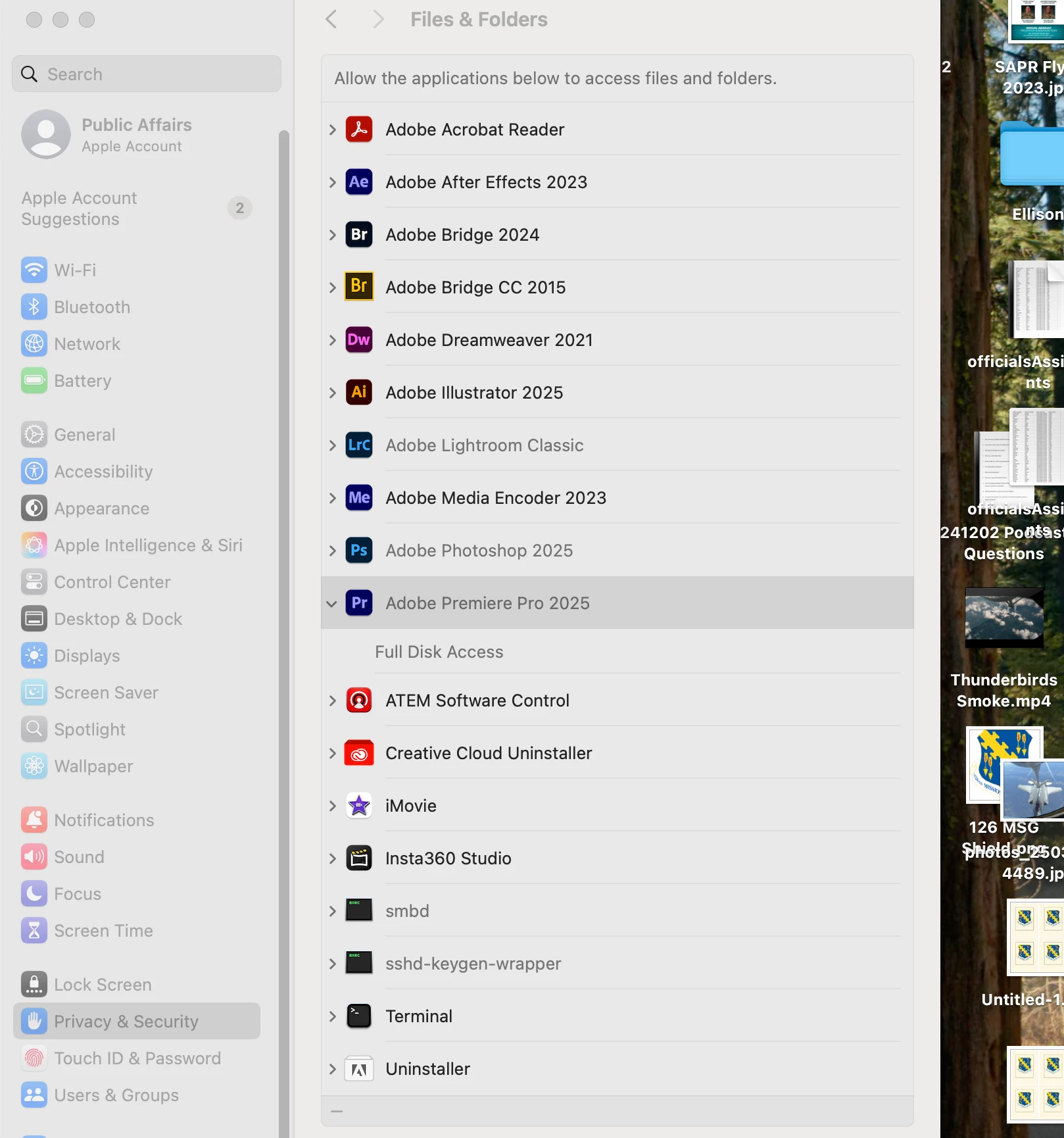This screenshot has width=1064, height=1138.
Task: Open Apple Account Suggestions
Action: coord(137,209)
